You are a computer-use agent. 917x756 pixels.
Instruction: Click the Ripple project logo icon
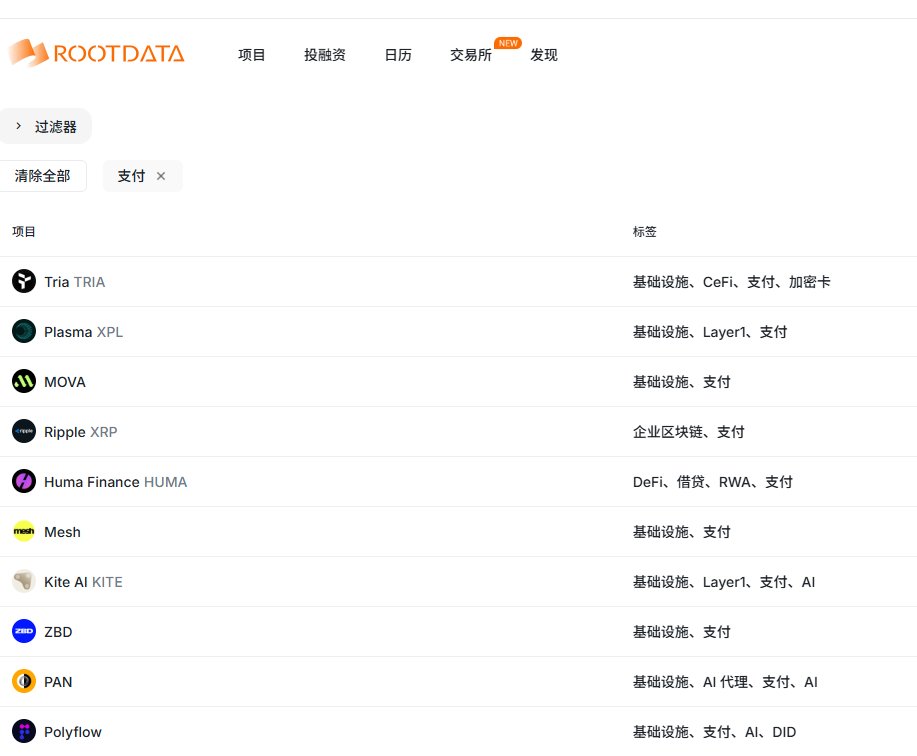[24, 432]
